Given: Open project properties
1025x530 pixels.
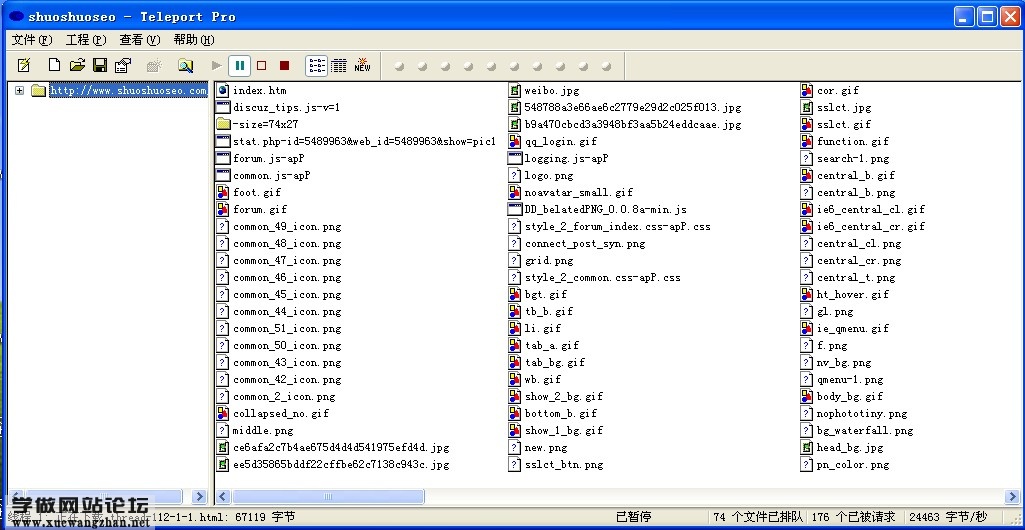Looking at the screenshot, I should tap(123, 66).
